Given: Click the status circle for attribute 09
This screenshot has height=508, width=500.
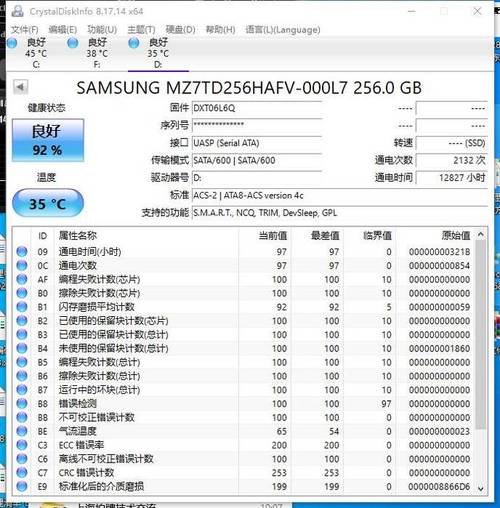Looking at the screenshot, I should click(22, 251).
